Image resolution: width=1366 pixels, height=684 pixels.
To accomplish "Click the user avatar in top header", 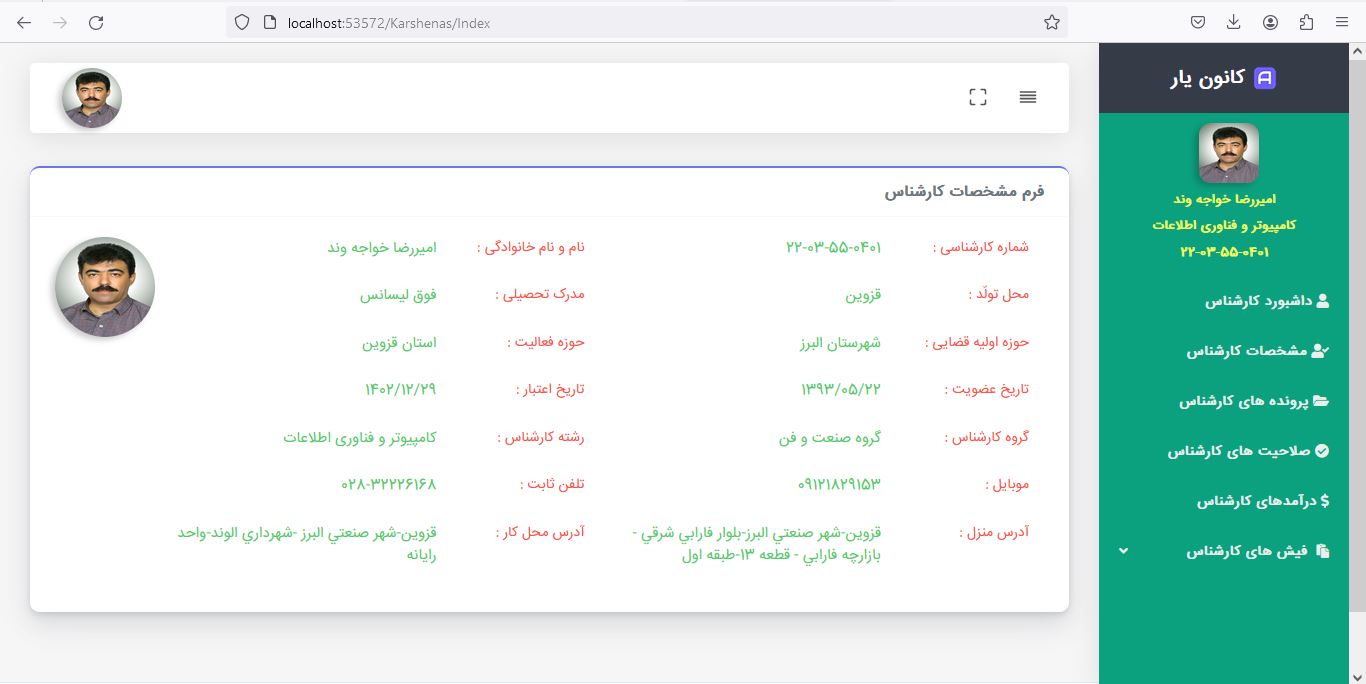I will point(92,98).
